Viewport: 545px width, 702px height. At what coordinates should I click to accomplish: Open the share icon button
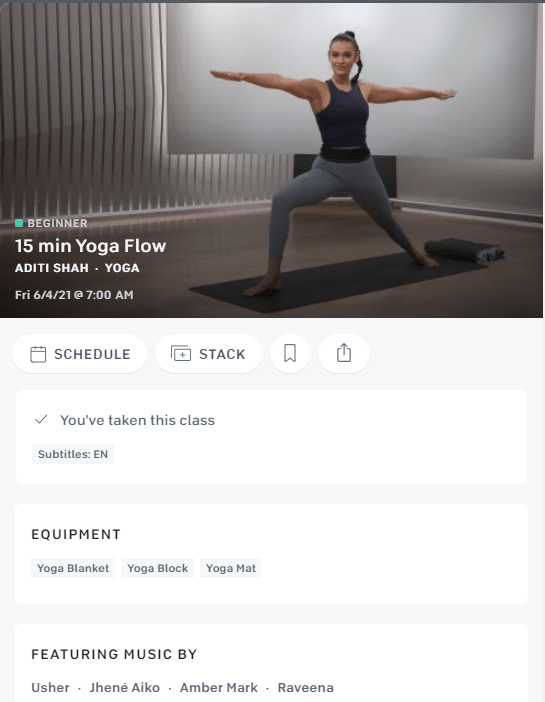click(344, 354)
